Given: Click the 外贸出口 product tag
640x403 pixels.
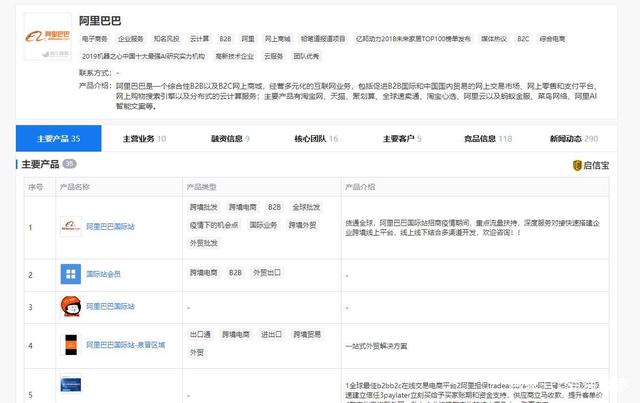Looking at the screenshot, I should point(267,272).
